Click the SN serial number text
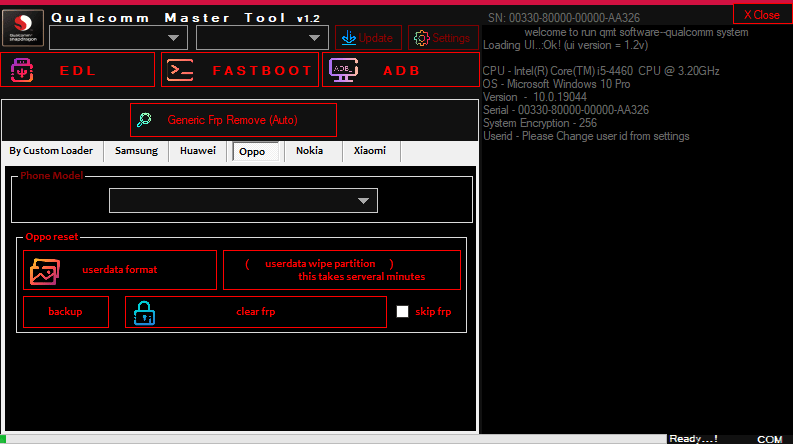 pyautogui.click(x=564, y=18)
